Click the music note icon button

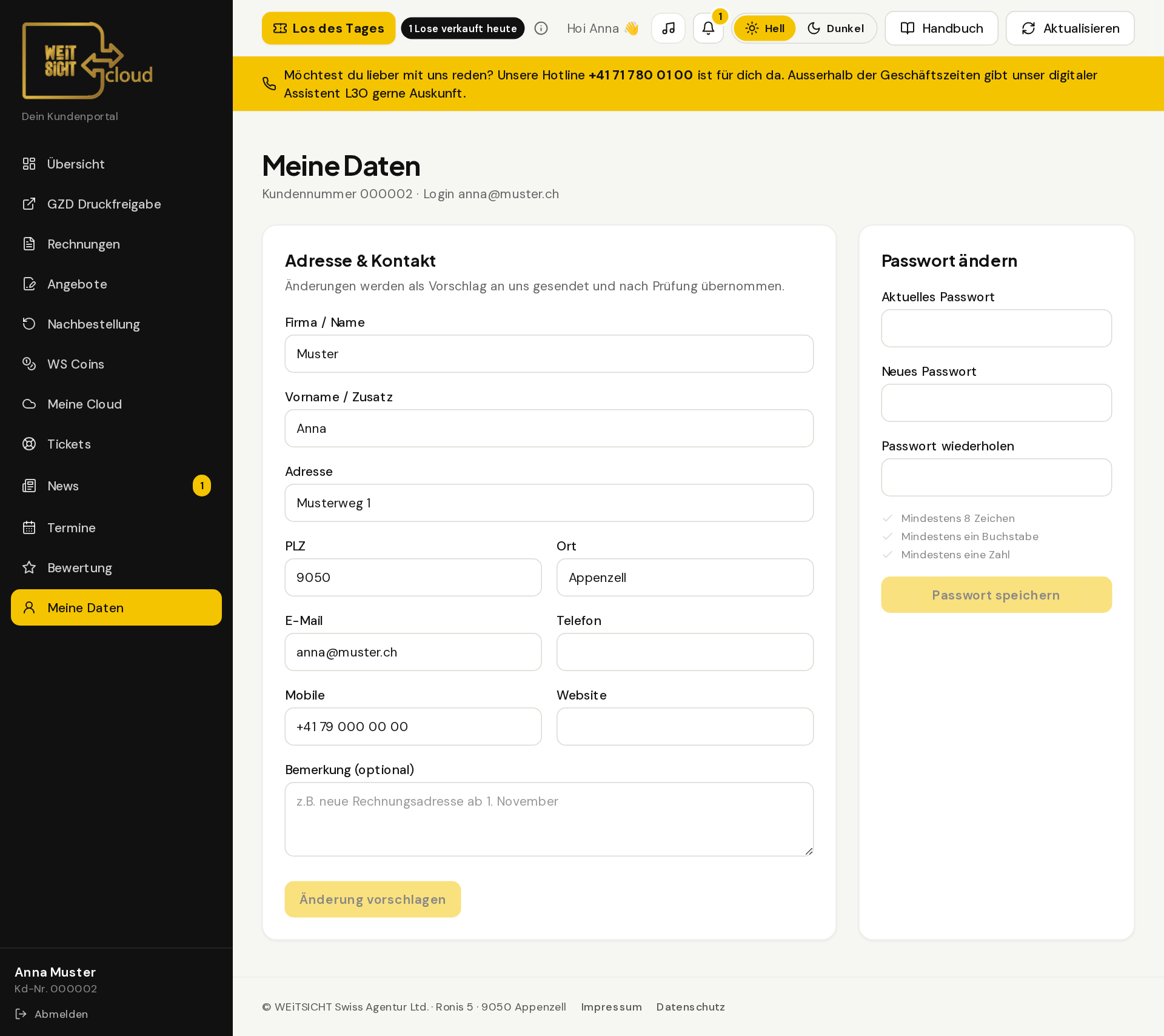click(668, 28)
